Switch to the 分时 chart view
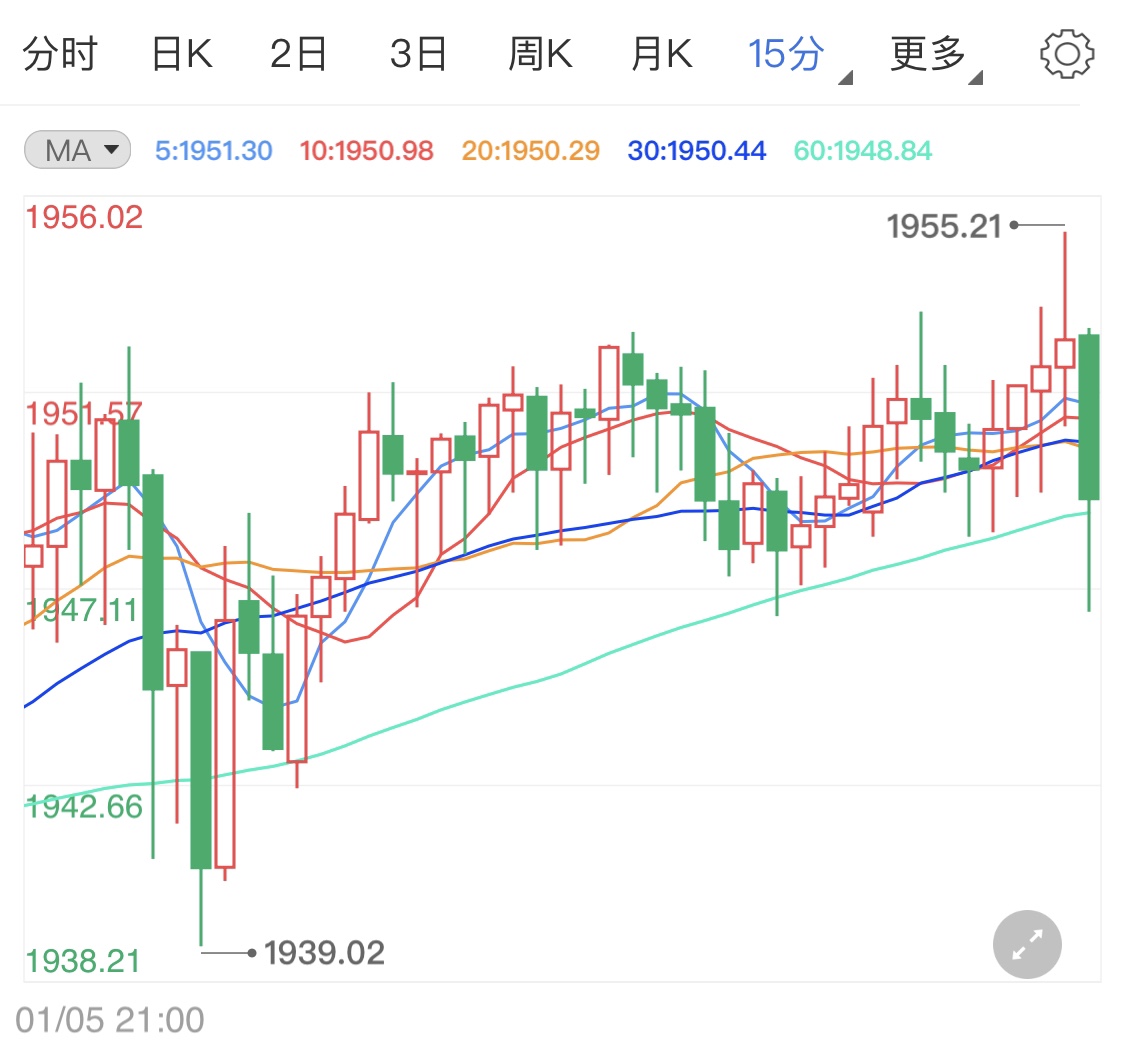 point(62,55)
